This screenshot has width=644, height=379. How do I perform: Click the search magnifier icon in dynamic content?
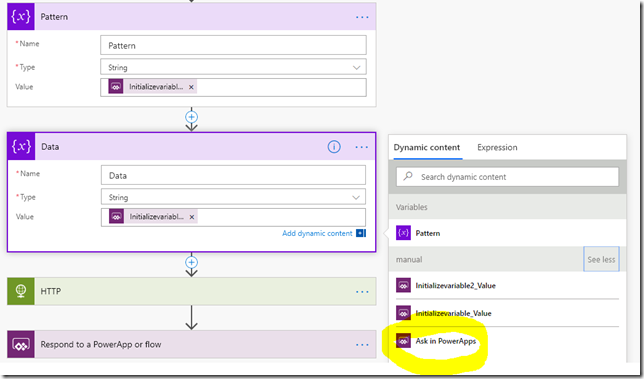tap(407, 177)
